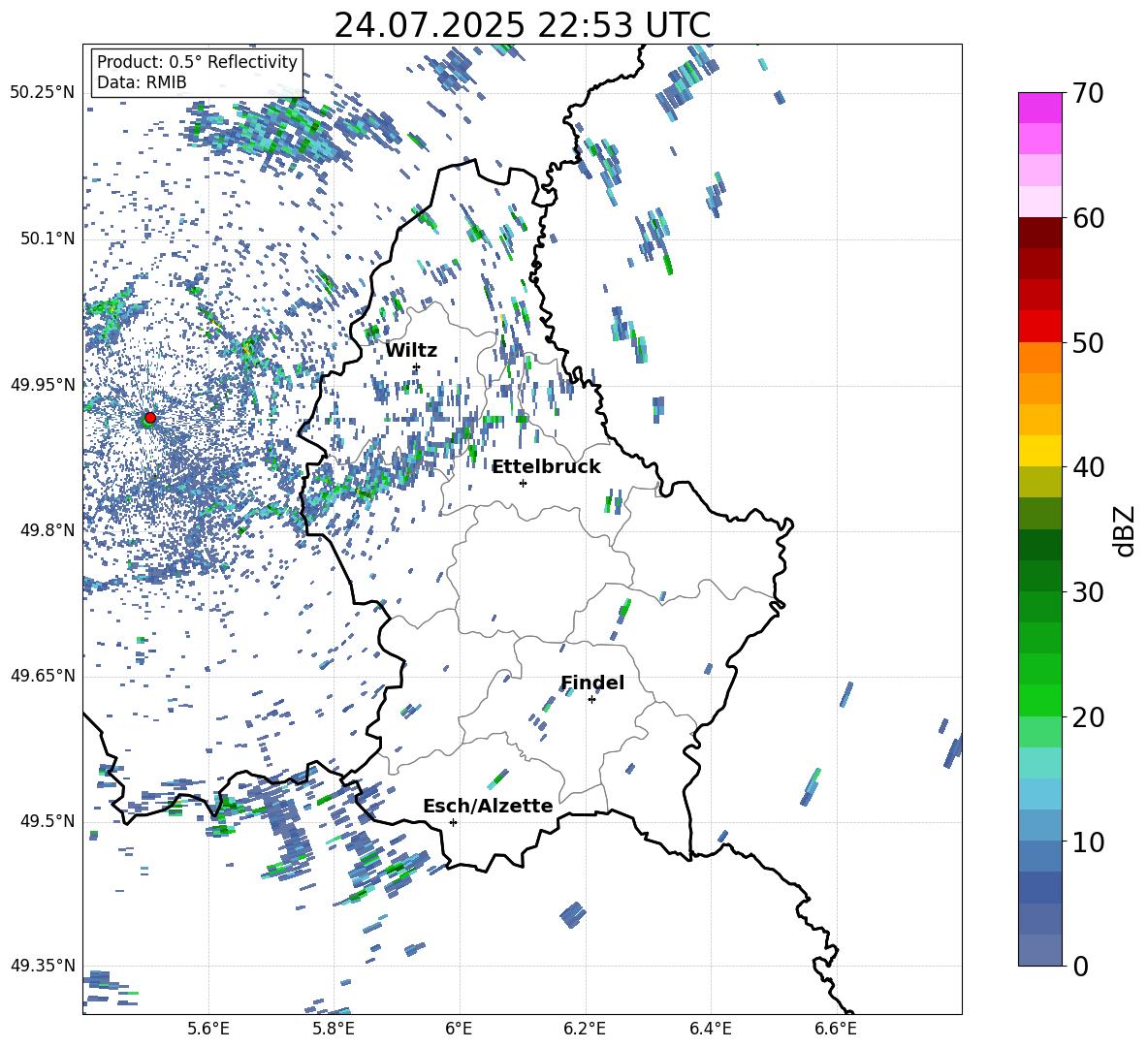Click the 50.25°N latitude label
This screenshot has width=1148, height=1048.
pyautogui.click(x=43, y=93)
